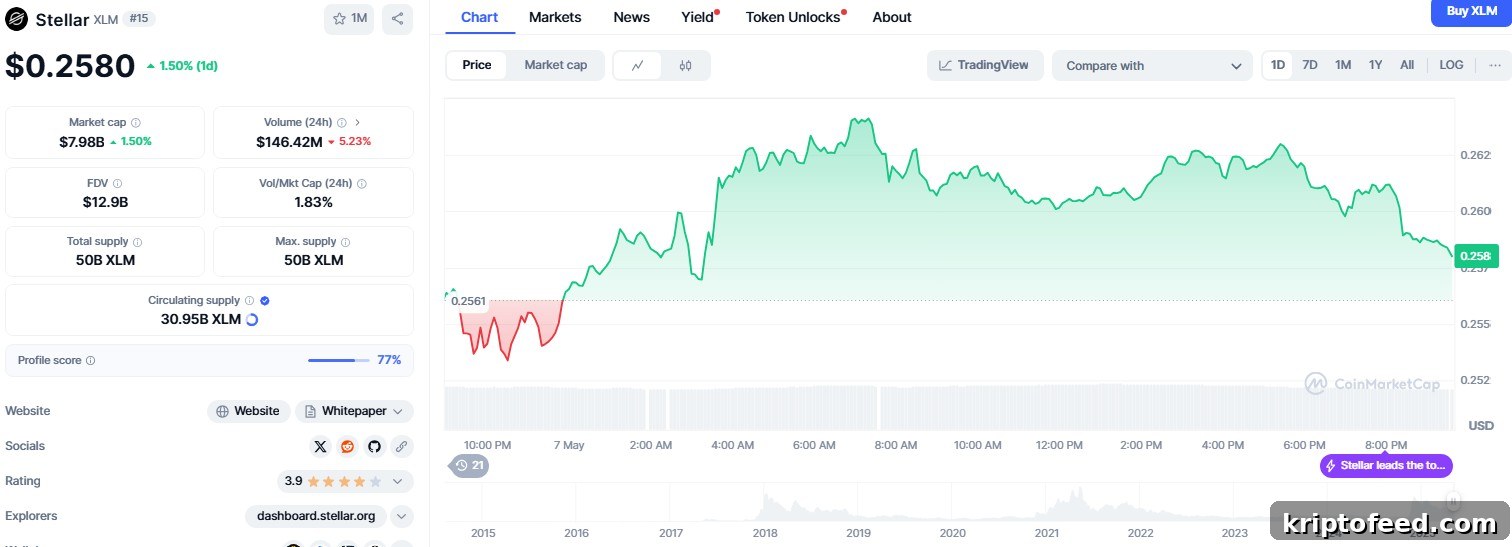Click the FDV info icon

(118, 184)
